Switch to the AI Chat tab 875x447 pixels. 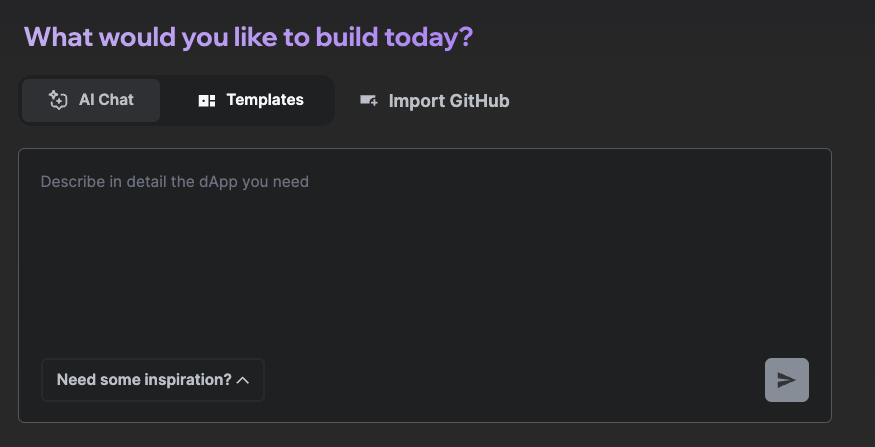91,100
